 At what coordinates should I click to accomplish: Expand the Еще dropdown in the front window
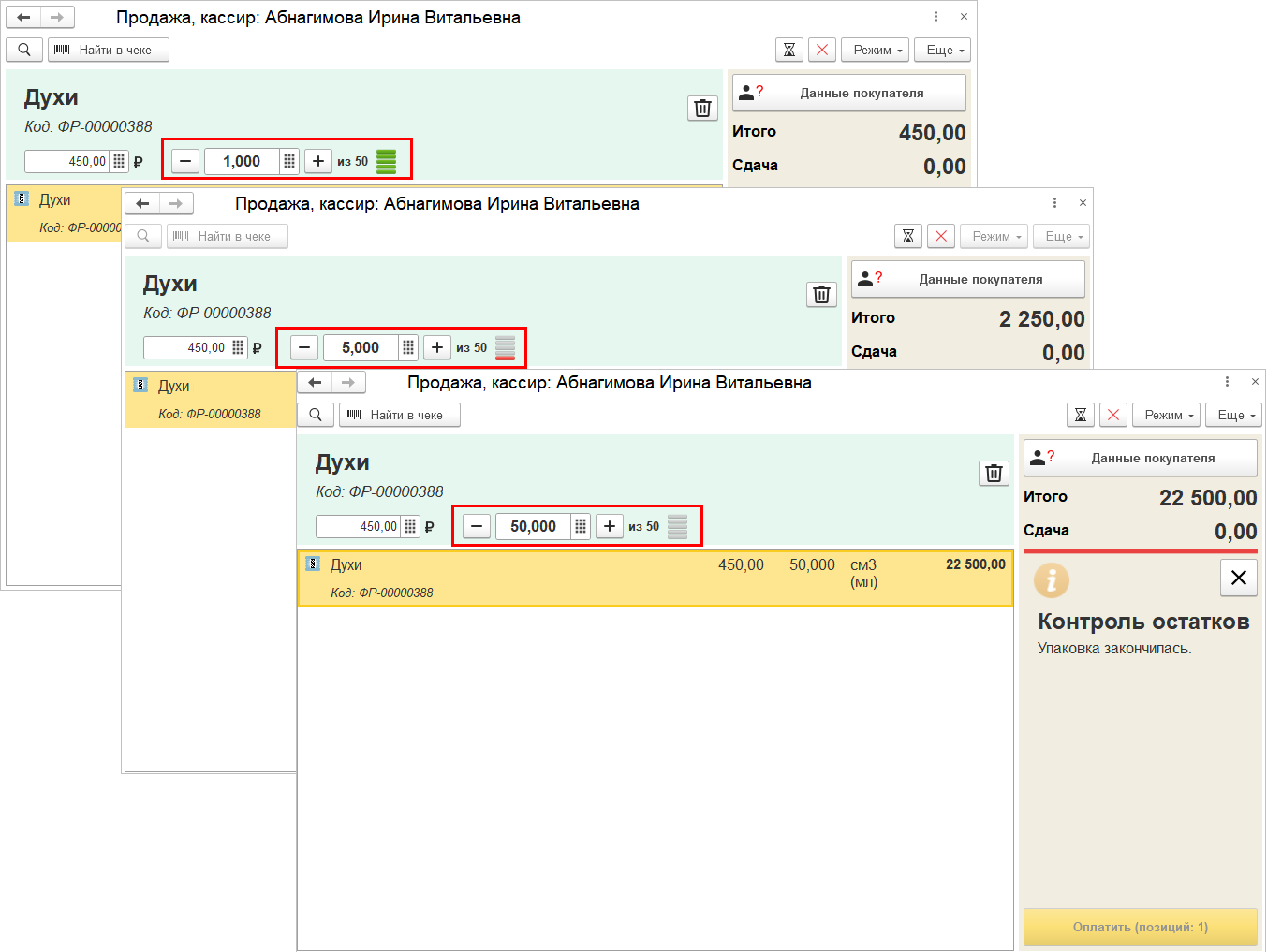click(1234, 415)
